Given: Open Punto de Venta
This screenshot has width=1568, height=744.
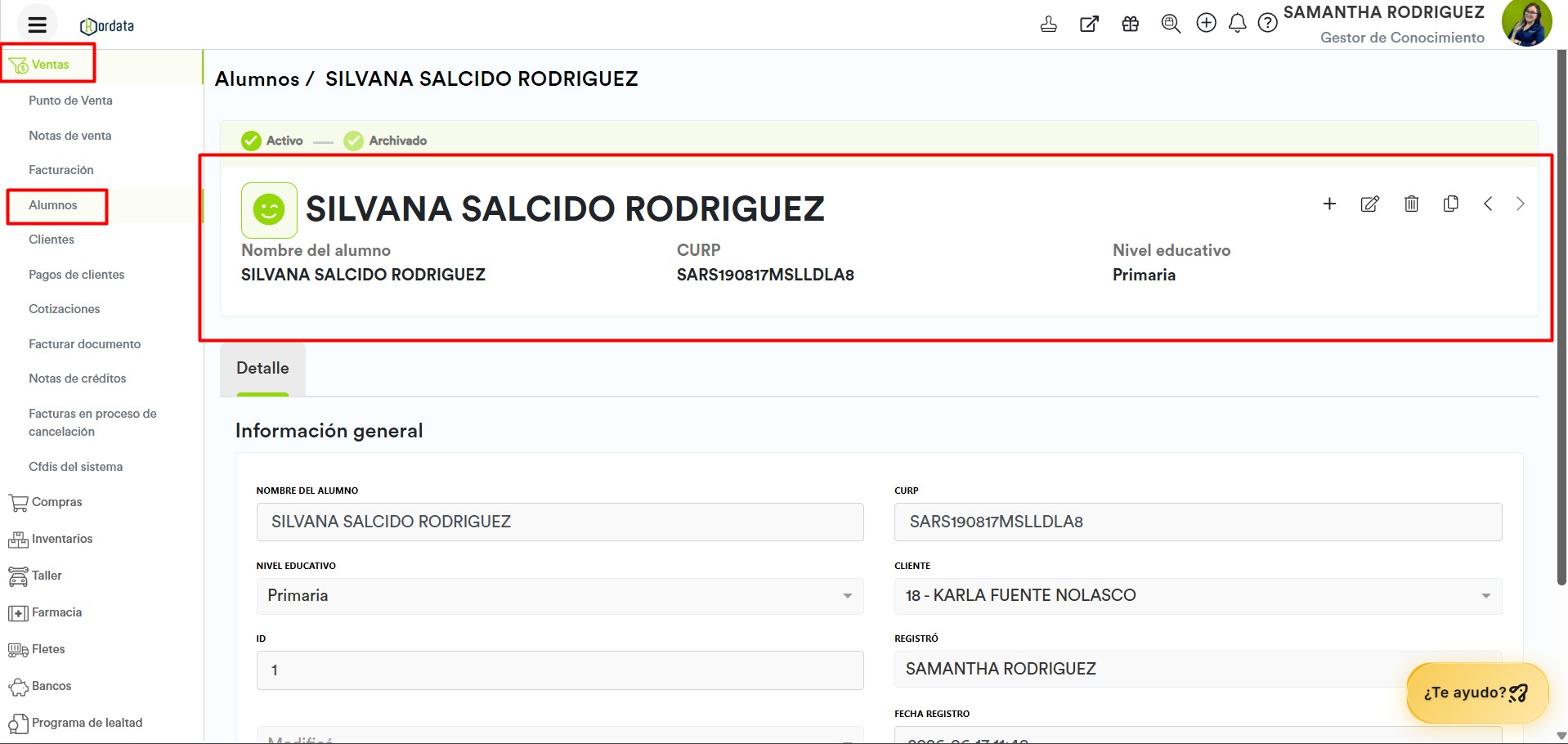Looking at the screenshot, I should click(x=70, y=101).
